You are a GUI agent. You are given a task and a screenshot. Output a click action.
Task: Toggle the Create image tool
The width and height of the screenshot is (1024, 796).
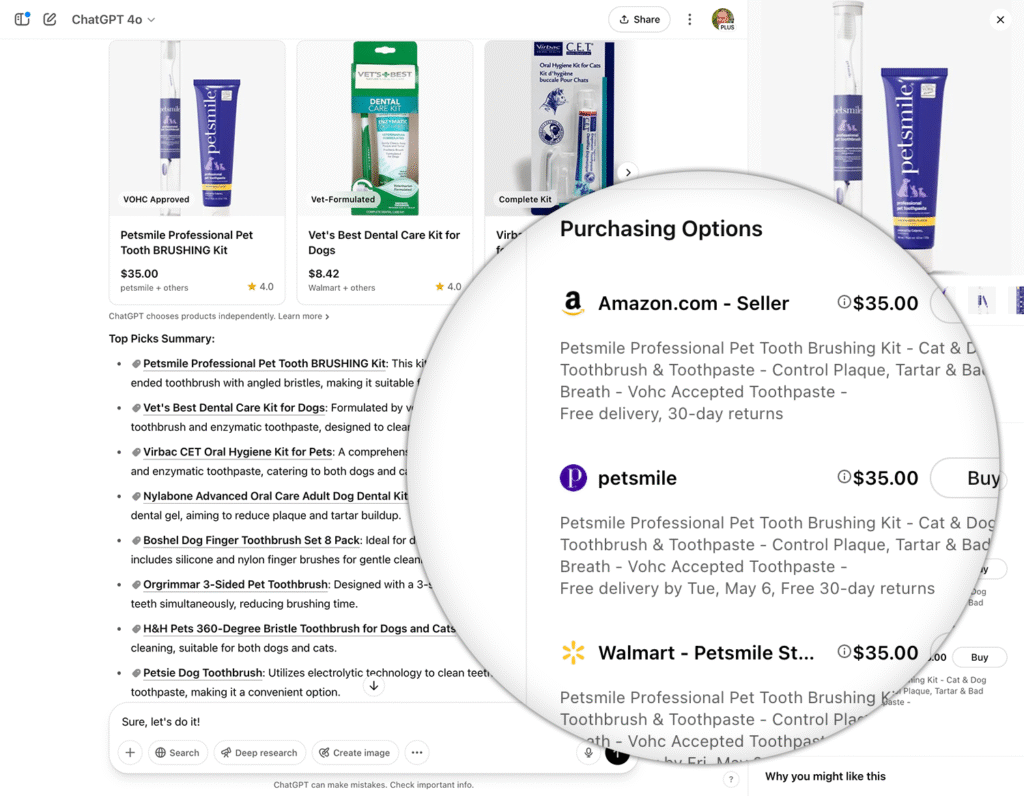pyautogui.click(x=355, y=752)
